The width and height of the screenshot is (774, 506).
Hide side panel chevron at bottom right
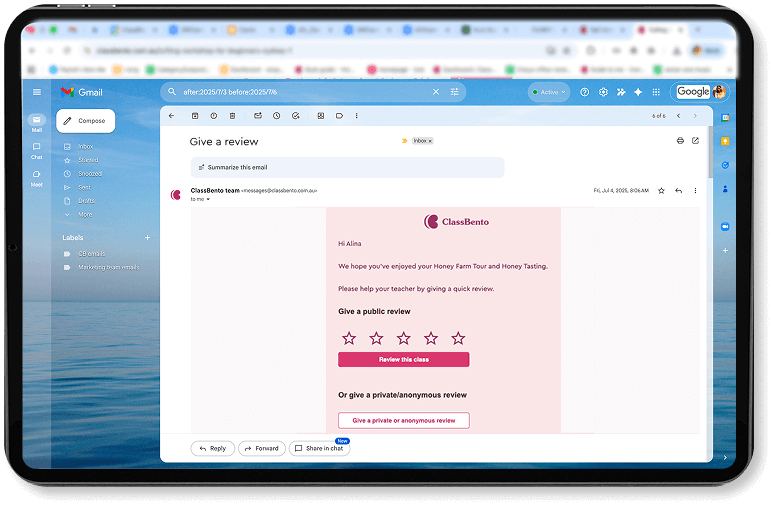point(725,457)
